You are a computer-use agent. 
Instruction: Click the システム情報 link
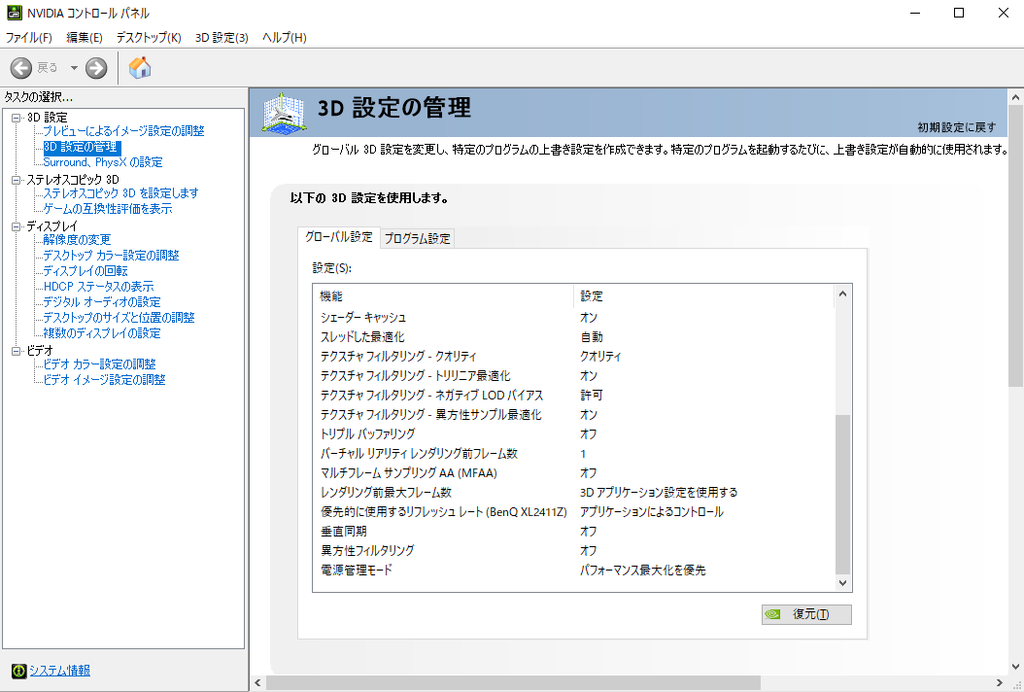pos(59,670)
